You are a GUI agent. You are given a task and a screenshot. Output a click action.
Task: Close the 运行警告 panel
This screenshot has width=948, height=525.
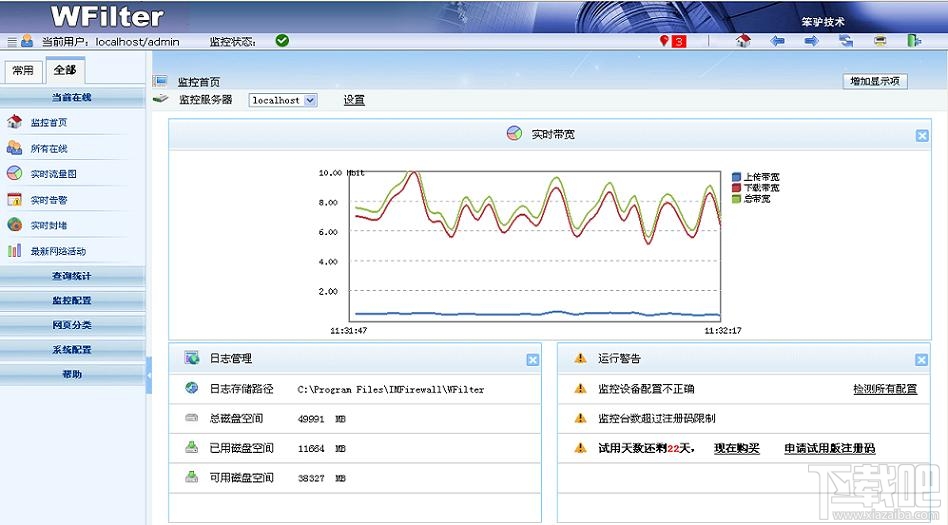921,360
